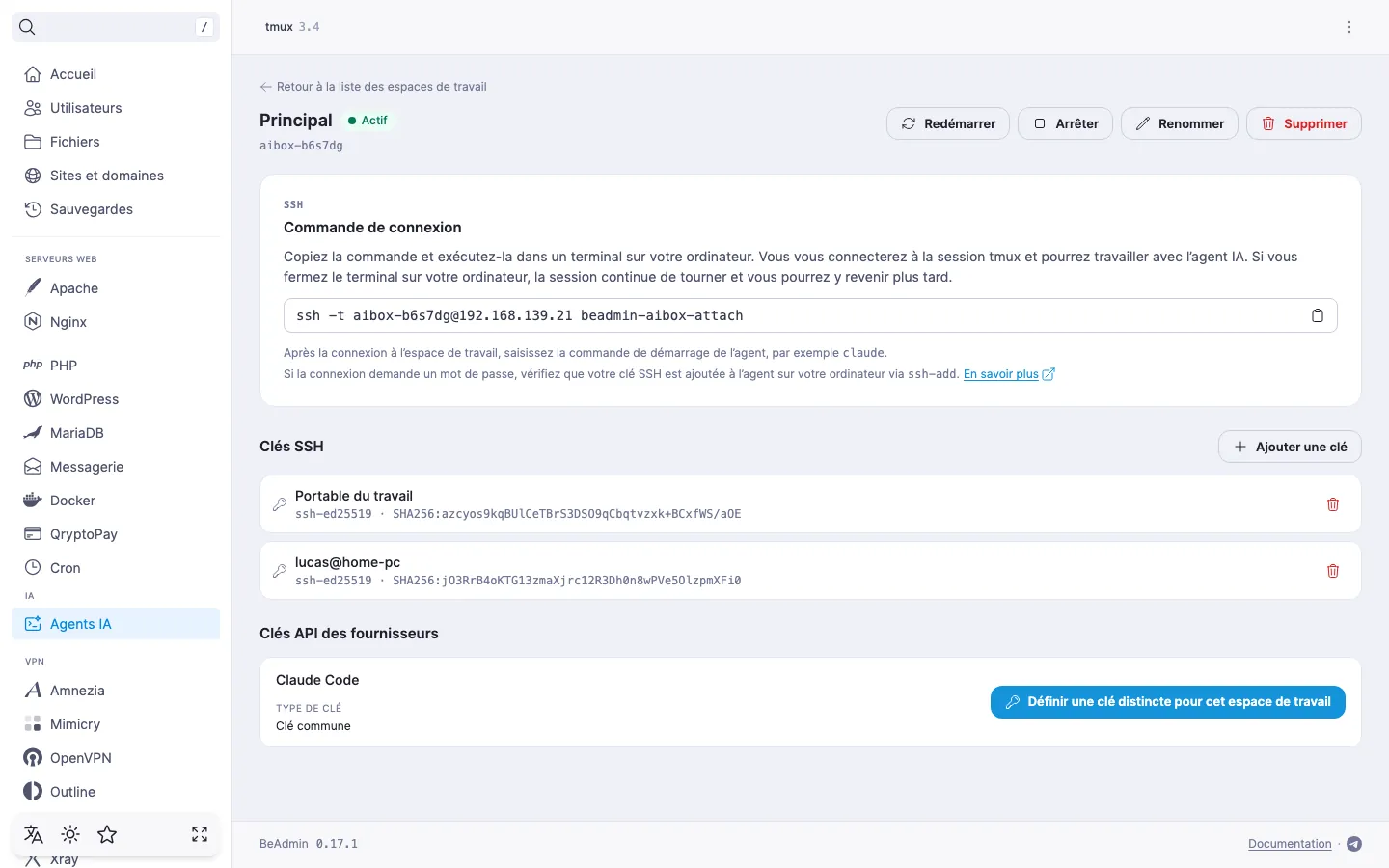The height and width of the screenshot is (868, 1389).
Task: Open Cron jobs page
Action: pos(116,568)
